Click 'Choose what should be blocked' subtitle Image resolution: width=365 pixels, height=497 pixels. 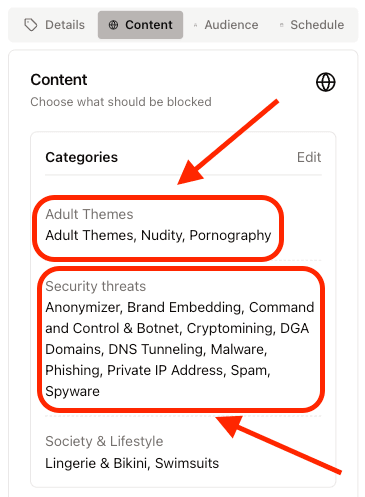point(121,102)
